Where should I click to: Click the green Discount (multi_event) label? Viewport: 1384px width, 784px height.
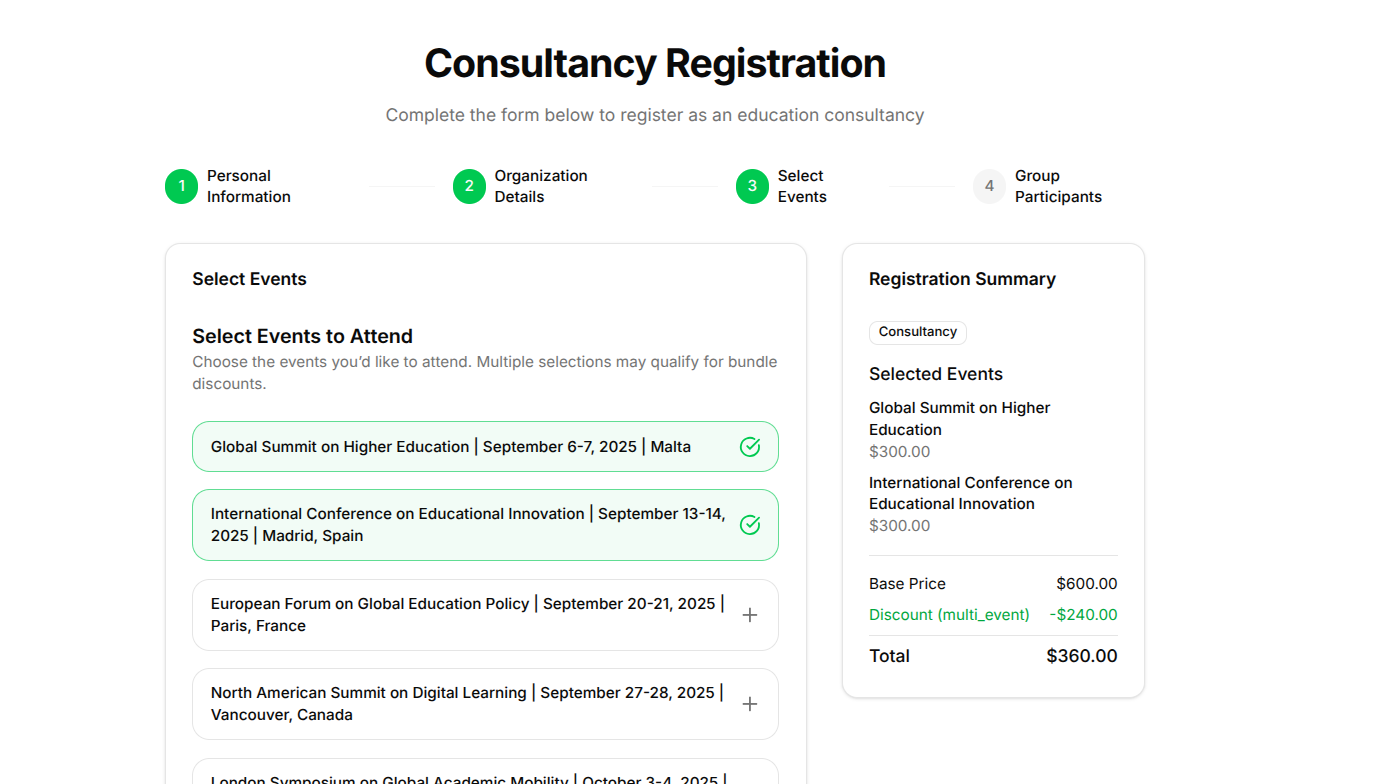pyautogui.click(x=948, y=614)
